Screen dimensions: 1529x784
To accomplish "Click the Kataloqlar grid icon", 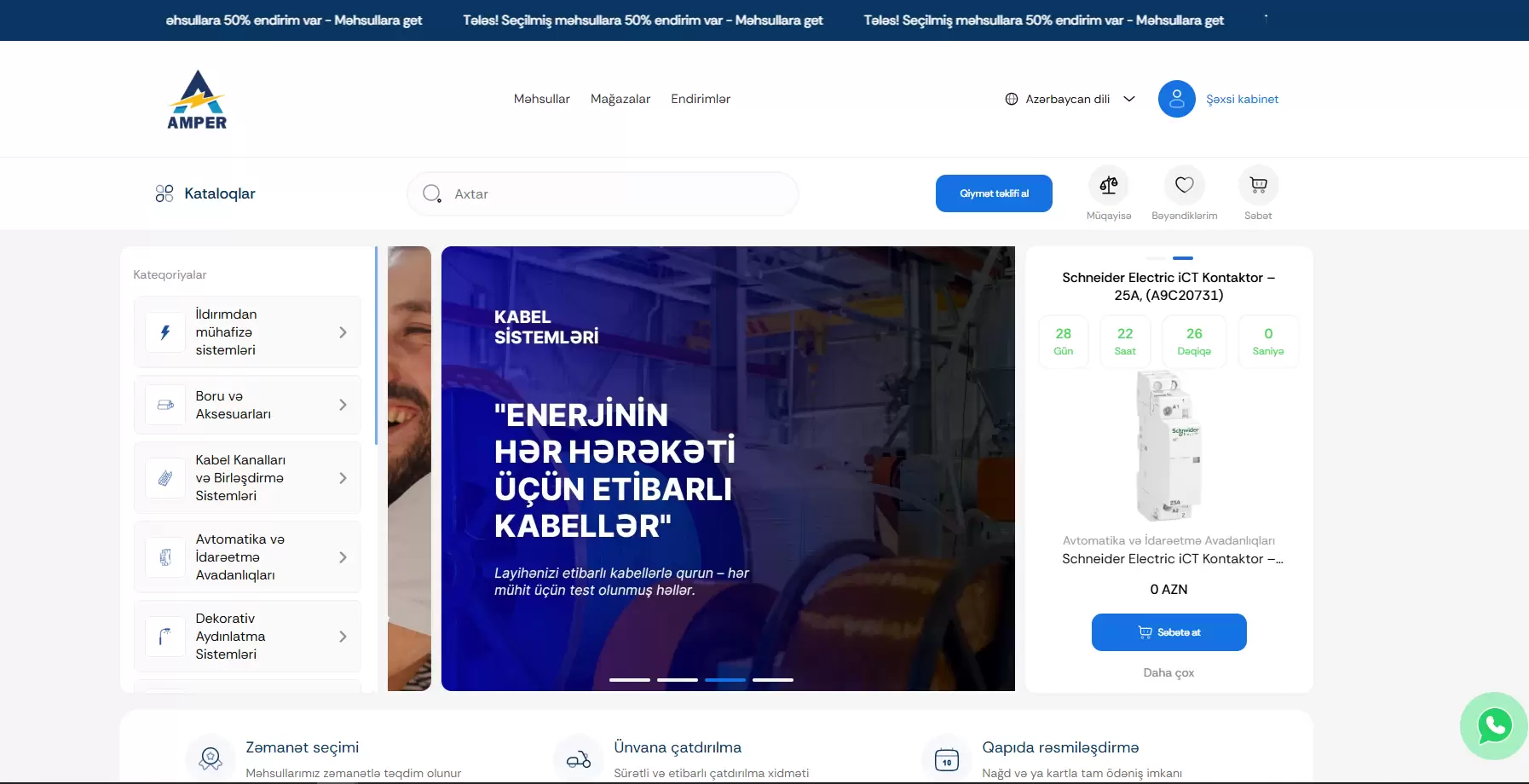I will tap(164, 193).
